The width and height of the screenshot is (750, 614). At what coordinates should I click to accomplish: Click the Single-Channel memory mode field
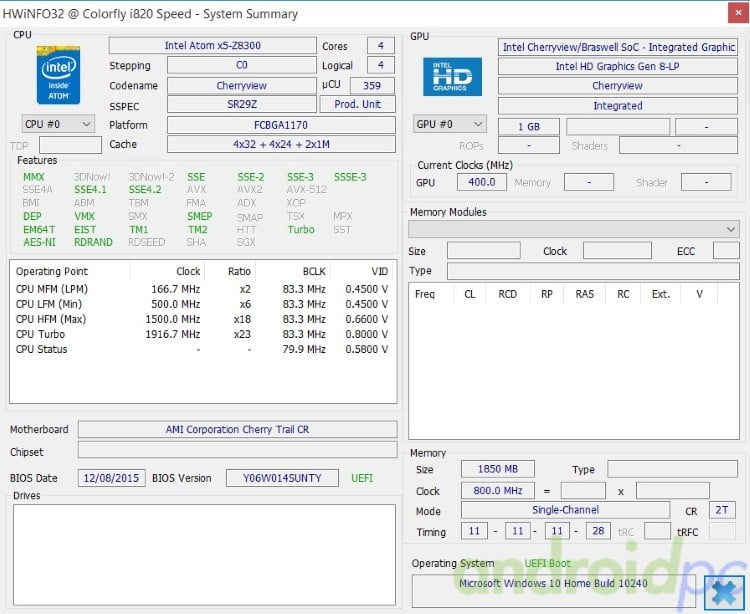point(565,510)
